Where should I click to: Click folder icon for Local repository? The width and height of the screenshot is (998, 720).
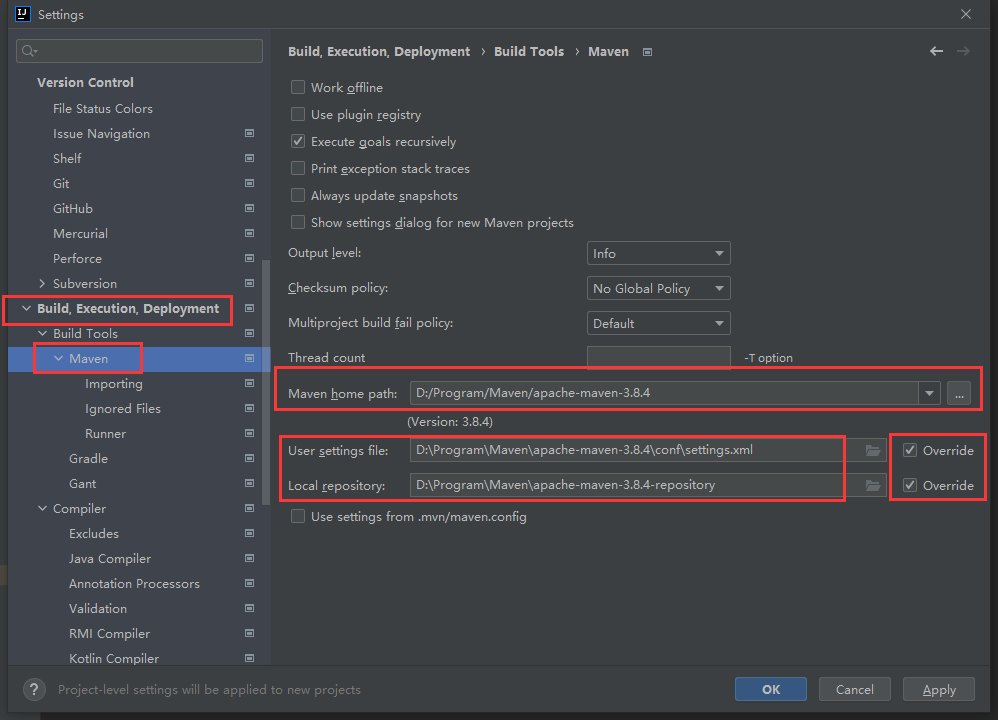click(x=872, y=485)
